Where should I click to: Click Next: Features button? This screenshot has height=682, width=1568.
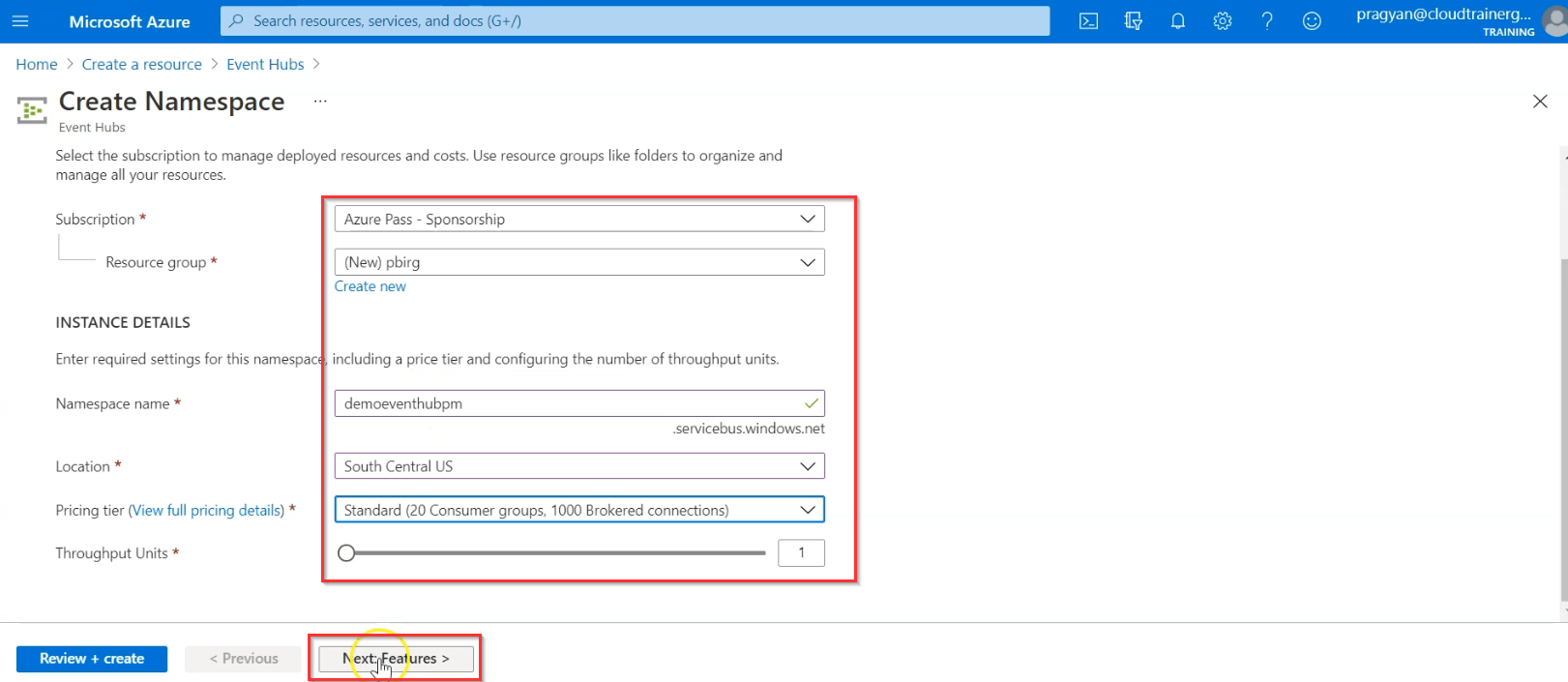coord(396,659)
